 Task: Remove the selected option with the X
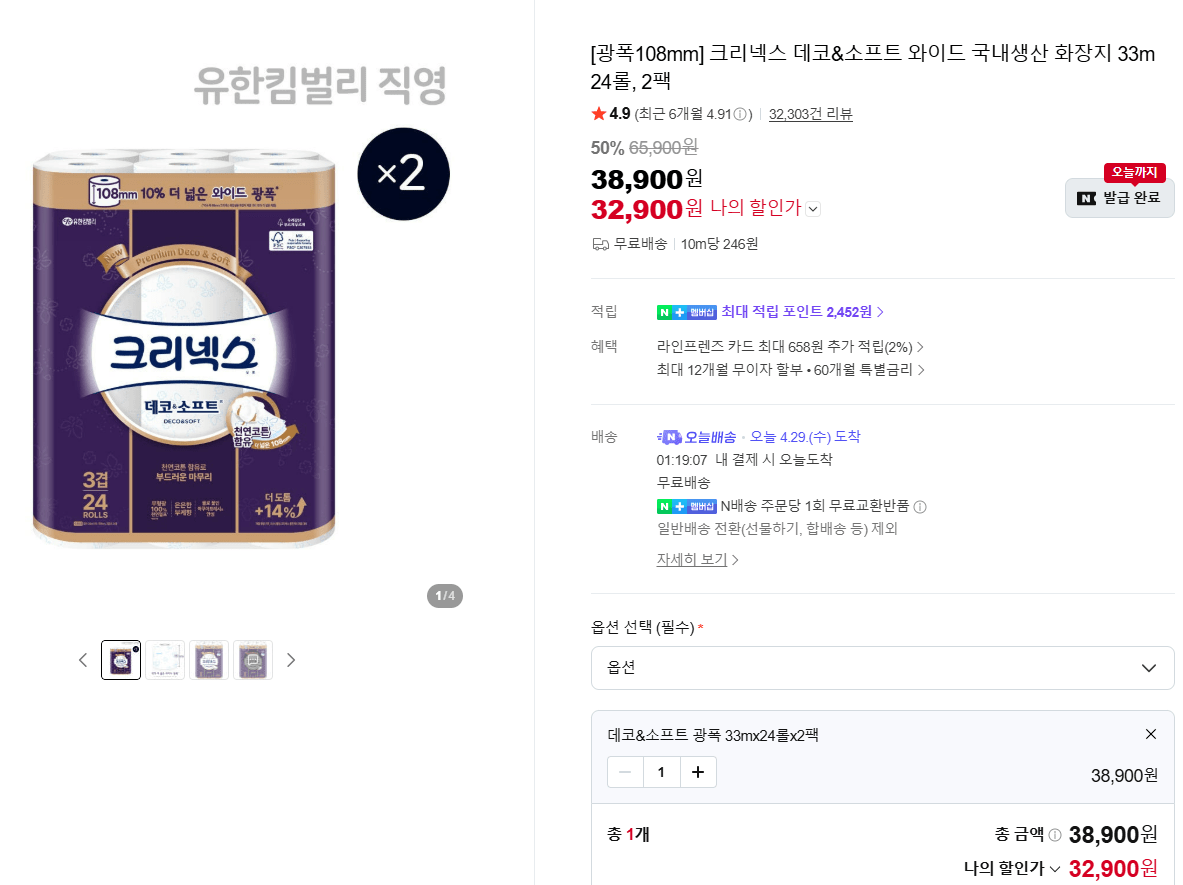click(x=1150, y=733)
